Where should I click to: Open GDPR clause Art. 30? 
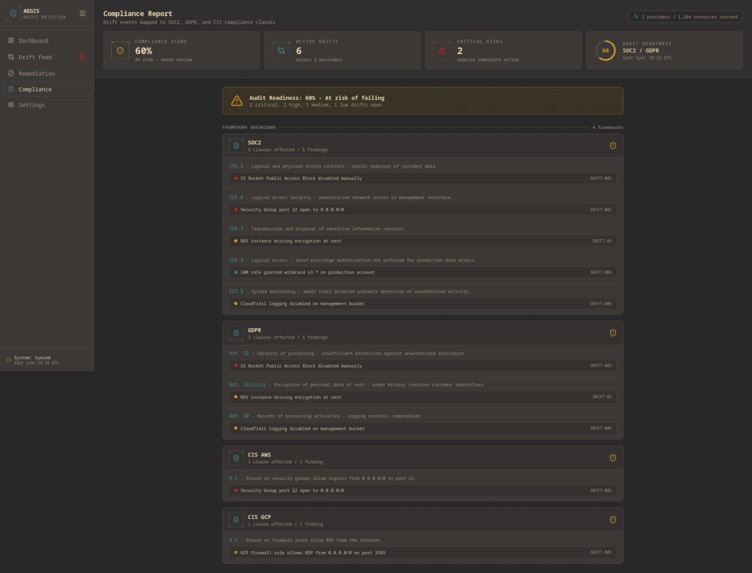[239, 416]
